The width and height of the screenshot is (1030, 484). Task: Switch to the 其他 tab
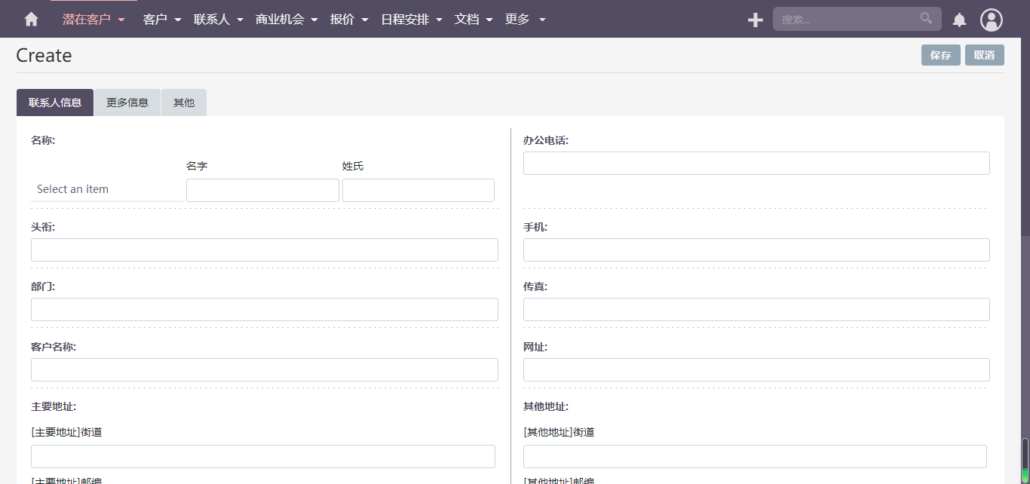pos(184,103)
